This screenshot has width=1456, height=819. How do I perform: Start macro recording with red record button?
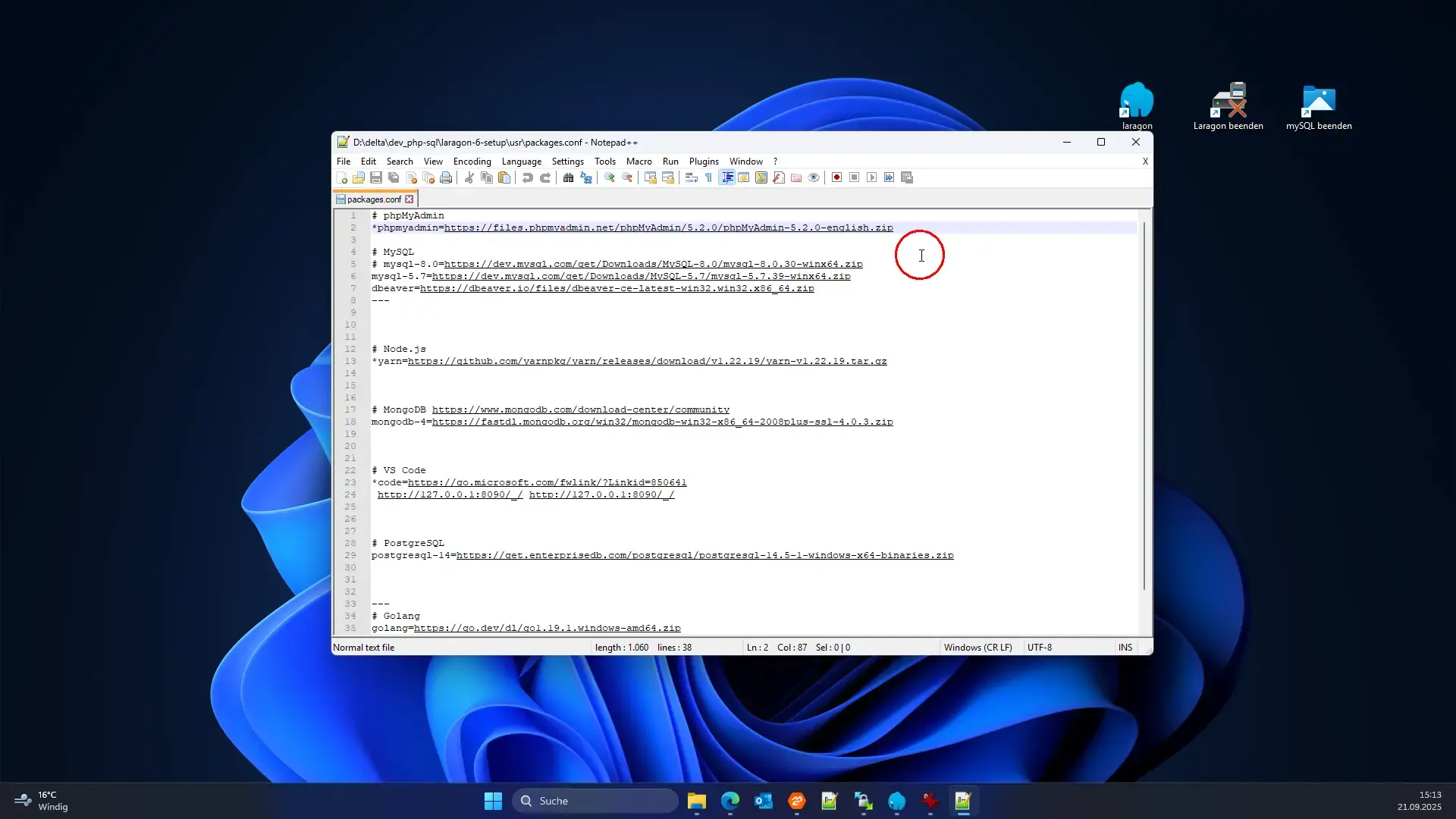point(836,177)
